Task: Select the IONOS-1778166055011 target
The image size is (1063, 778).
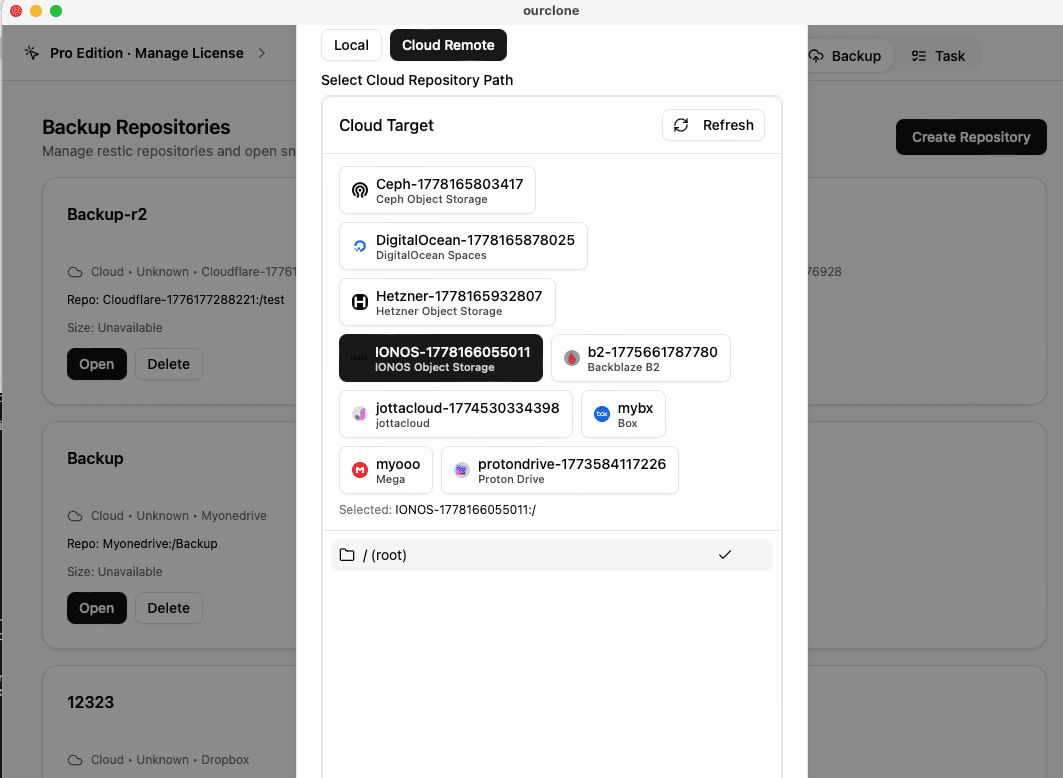Action: pyautogui.click(x=441, y=358)
